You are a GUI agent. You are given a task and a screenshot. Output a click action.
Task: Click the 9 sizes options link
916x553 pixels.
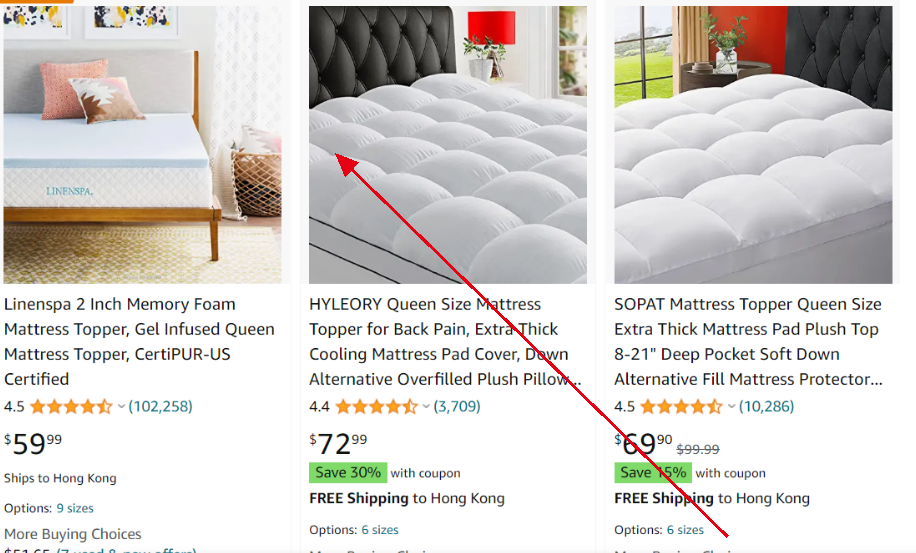tap(75, 508)
